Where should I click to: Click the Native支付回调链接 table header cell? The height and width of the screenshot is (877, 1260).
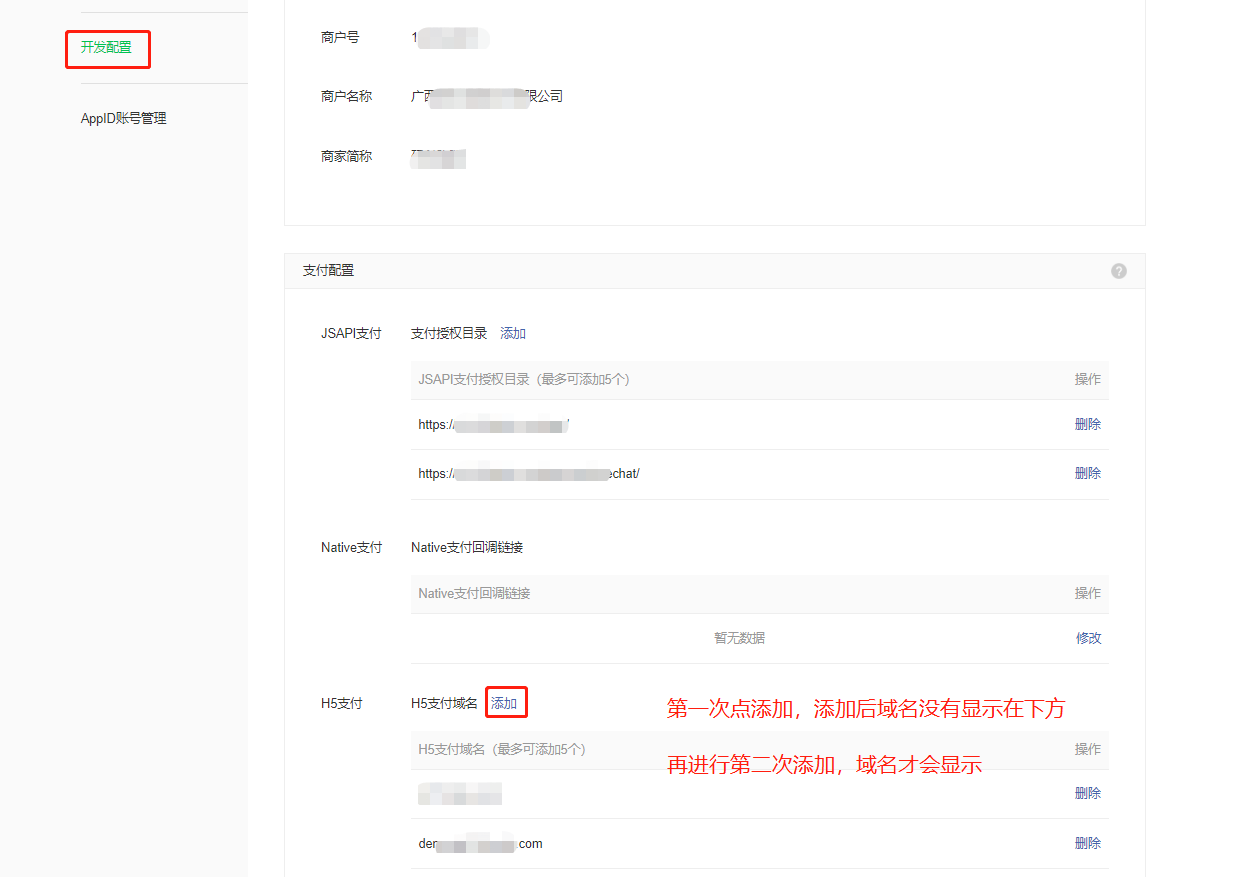[x=474, y=593]
